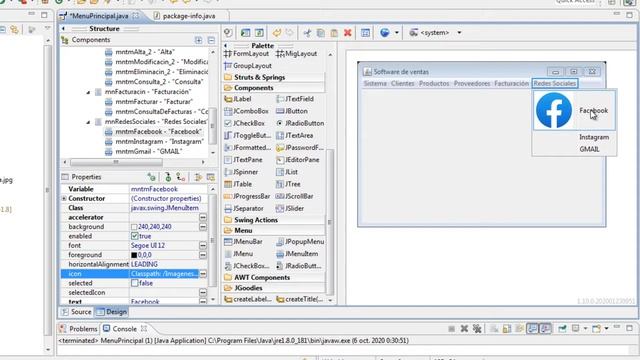
Task: Open the look and feel system dropdown
Action: (x=459, y=33)
